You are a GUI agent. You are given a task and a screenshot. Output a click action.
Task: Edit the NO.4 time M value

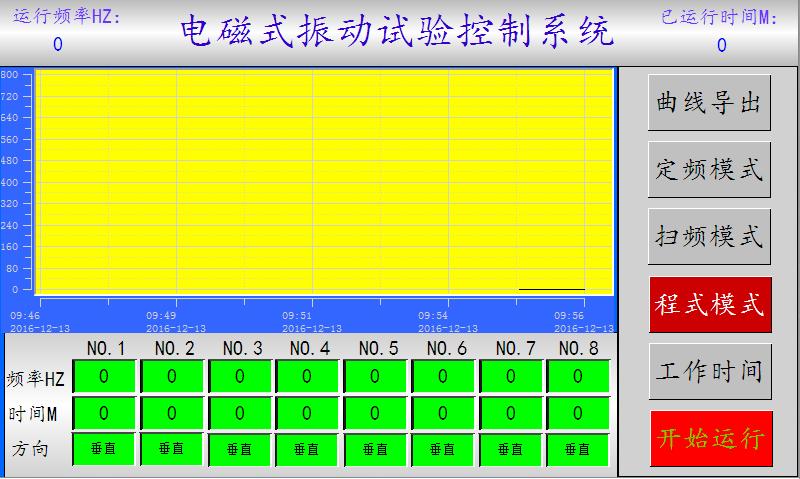pos(307,413)
